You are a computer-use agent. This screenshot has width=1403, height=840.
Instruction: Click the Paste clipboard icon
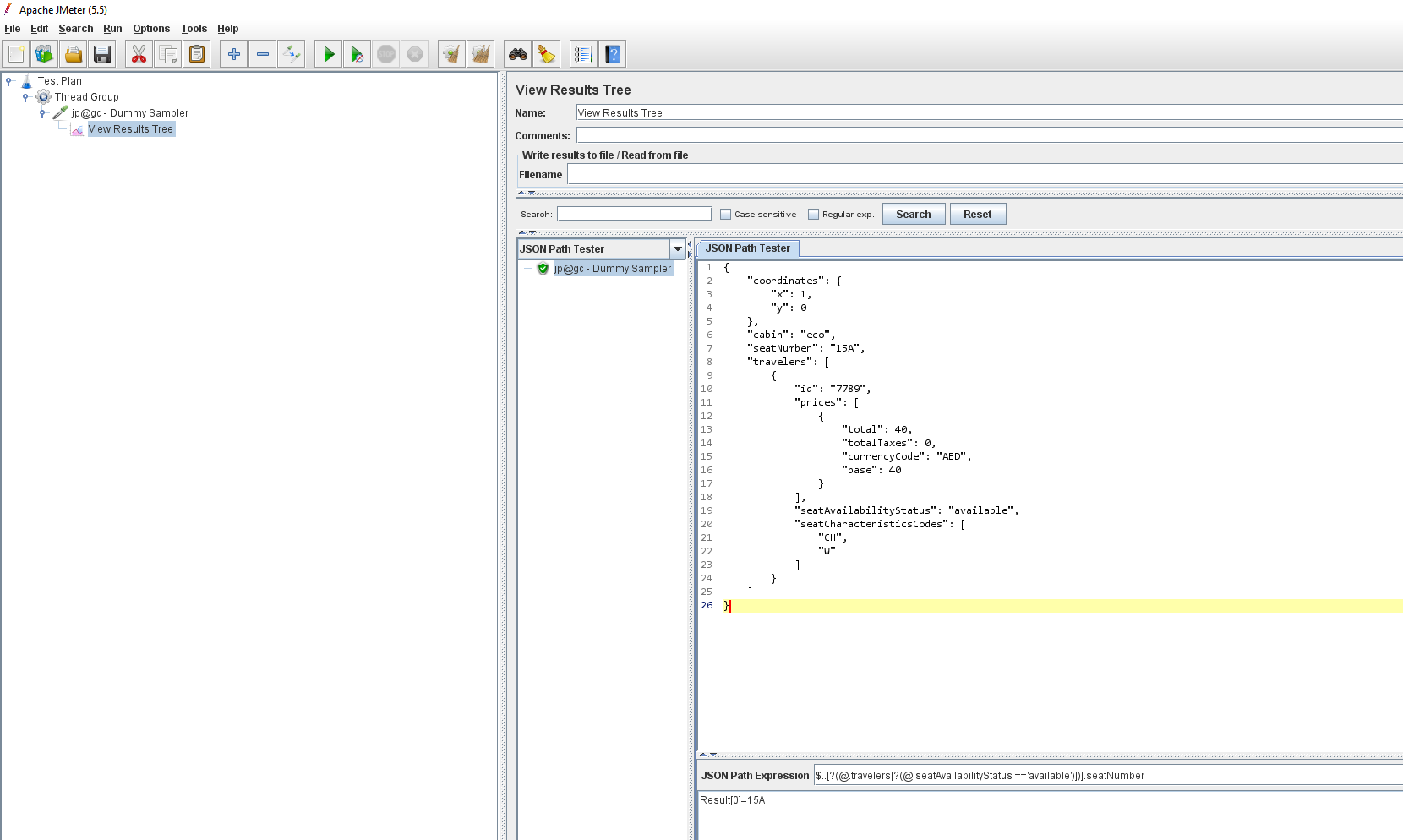197,54
